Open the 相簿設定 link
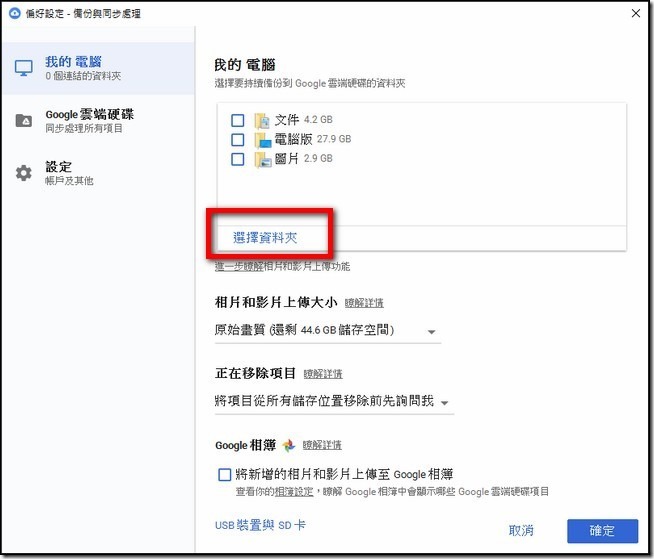Viewport: 654px width, 559px height. pos(294,492)
